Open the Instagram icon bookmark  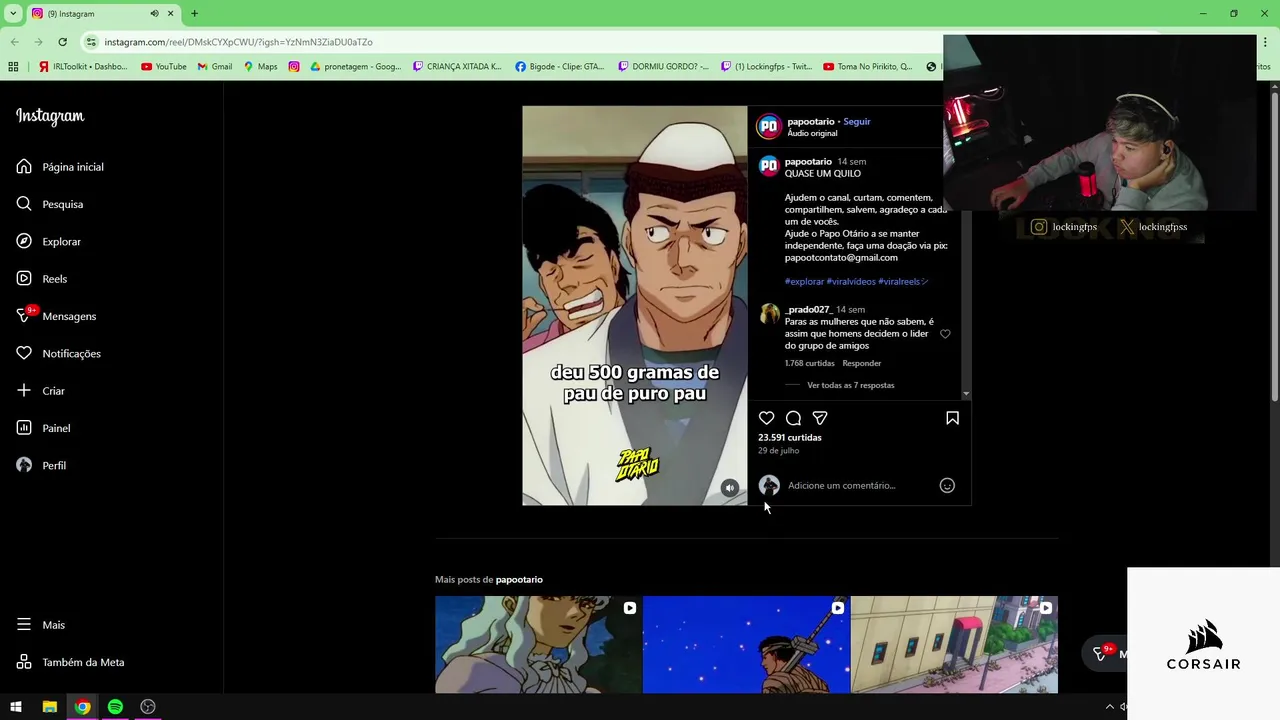point(294,67)
